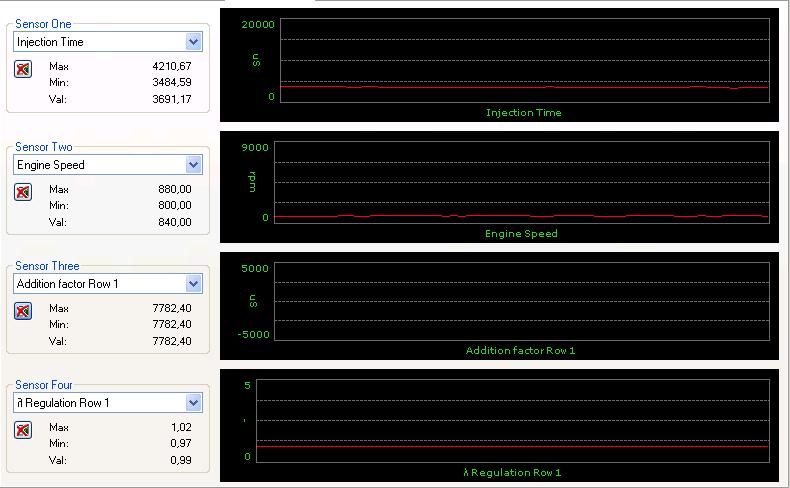Select Sensor Four Val value 0,99
The width and height of the screenshot is (790, 488).
coord(181,460)
